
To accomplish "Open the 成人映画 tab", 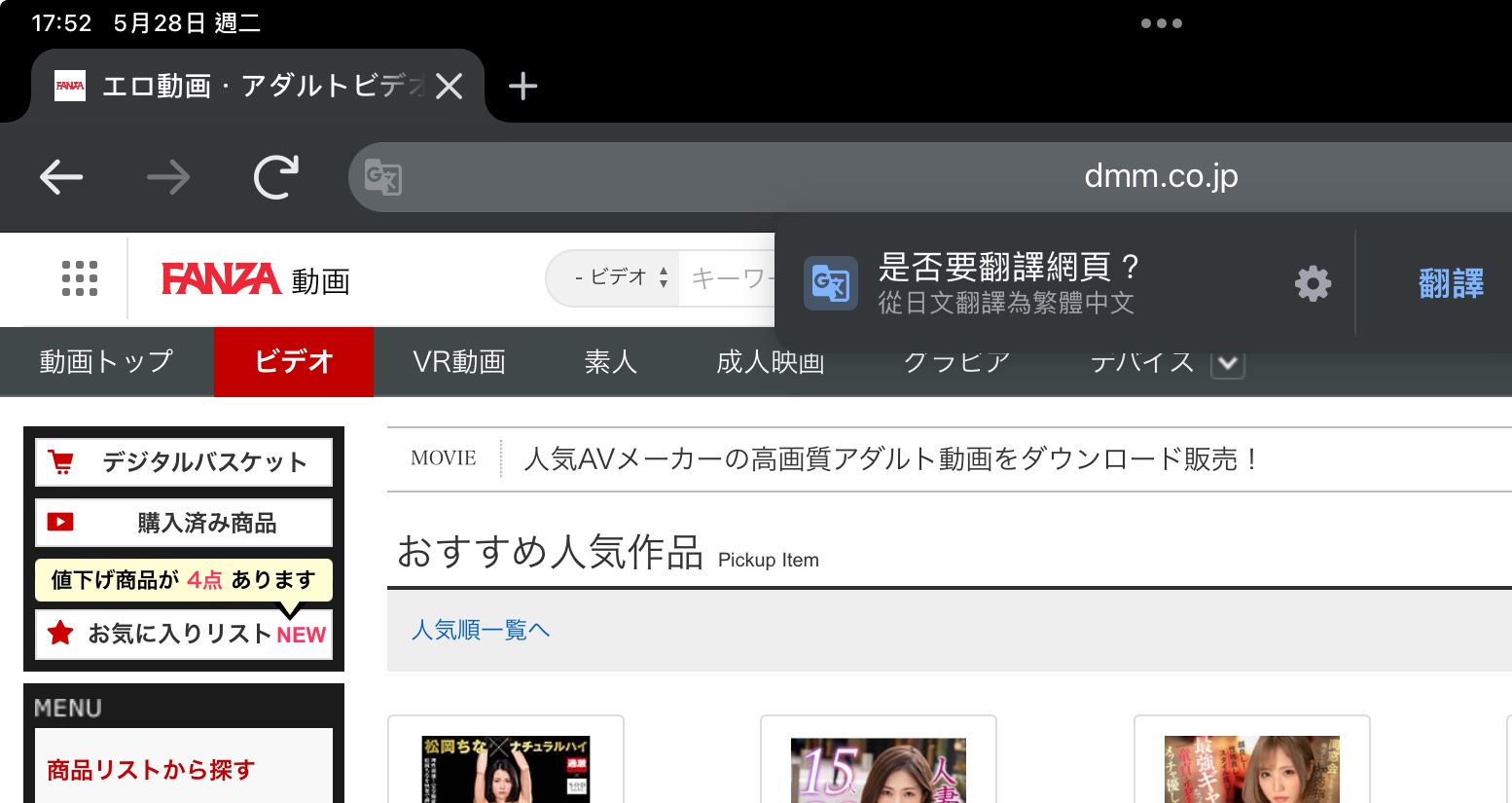I will click(x=771, y=362).
